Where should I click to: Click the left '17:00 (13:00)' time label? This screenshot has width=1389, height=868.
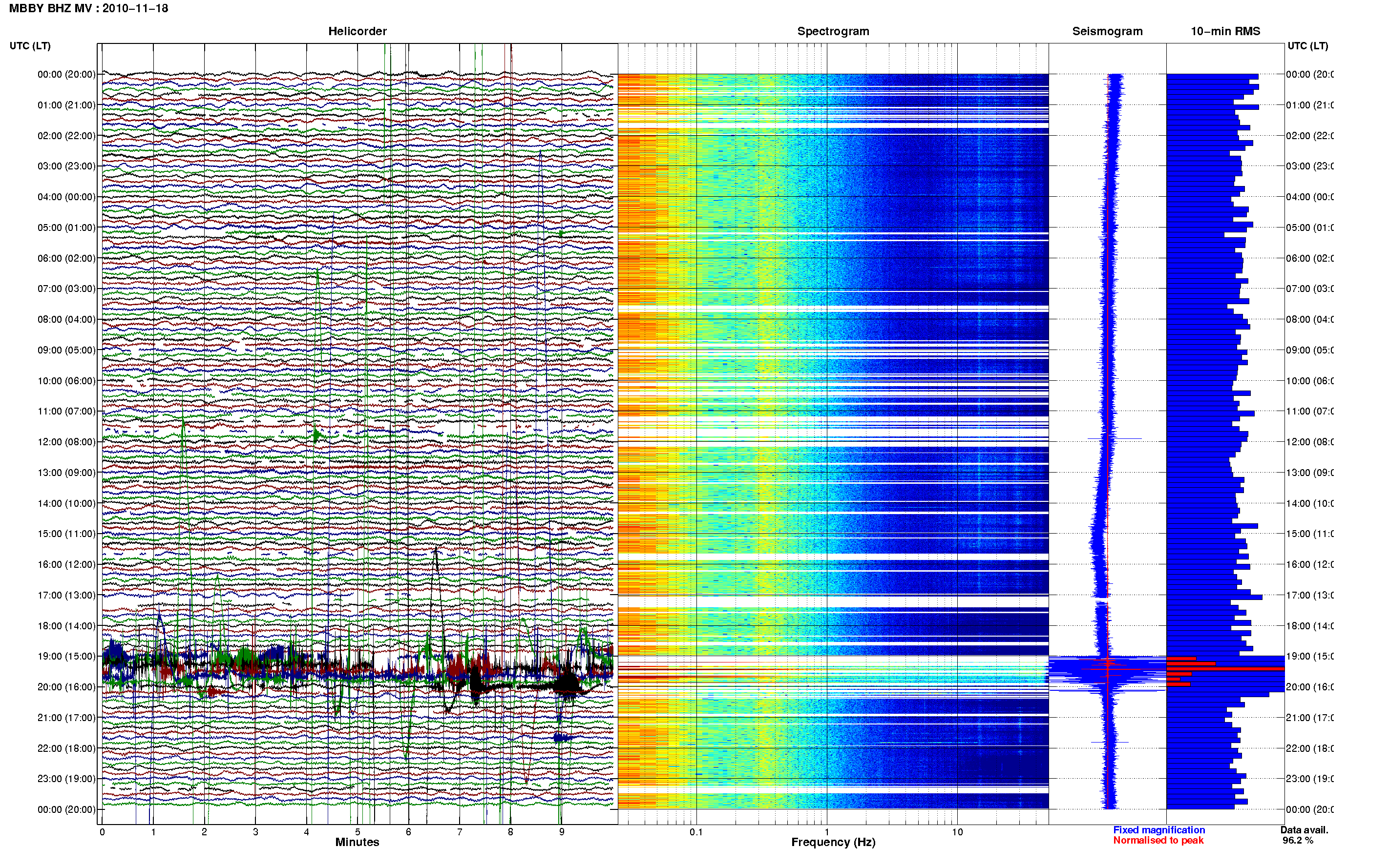click(x=66, y=595)
